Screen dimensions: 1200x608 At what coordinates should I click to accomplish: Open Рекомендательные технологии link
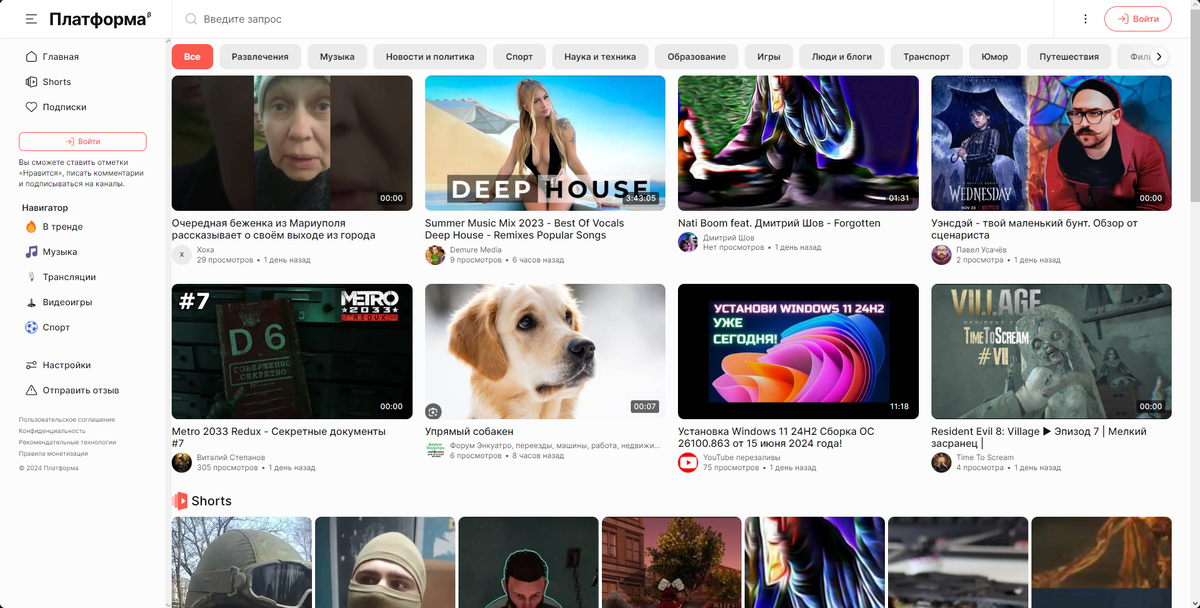68,442
